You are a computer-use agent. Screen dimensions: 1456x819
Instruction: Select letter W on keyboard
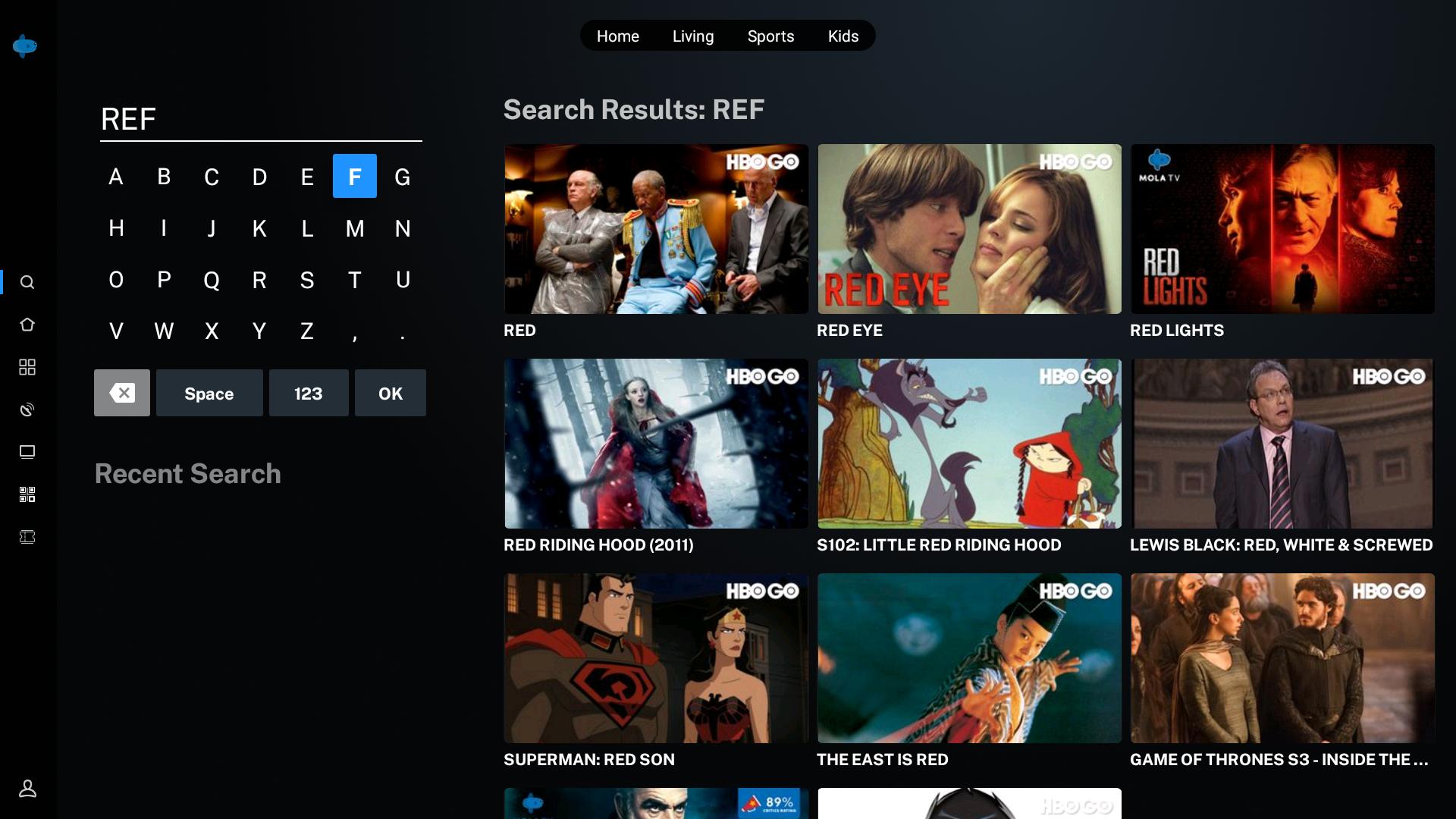pos(164,331)
